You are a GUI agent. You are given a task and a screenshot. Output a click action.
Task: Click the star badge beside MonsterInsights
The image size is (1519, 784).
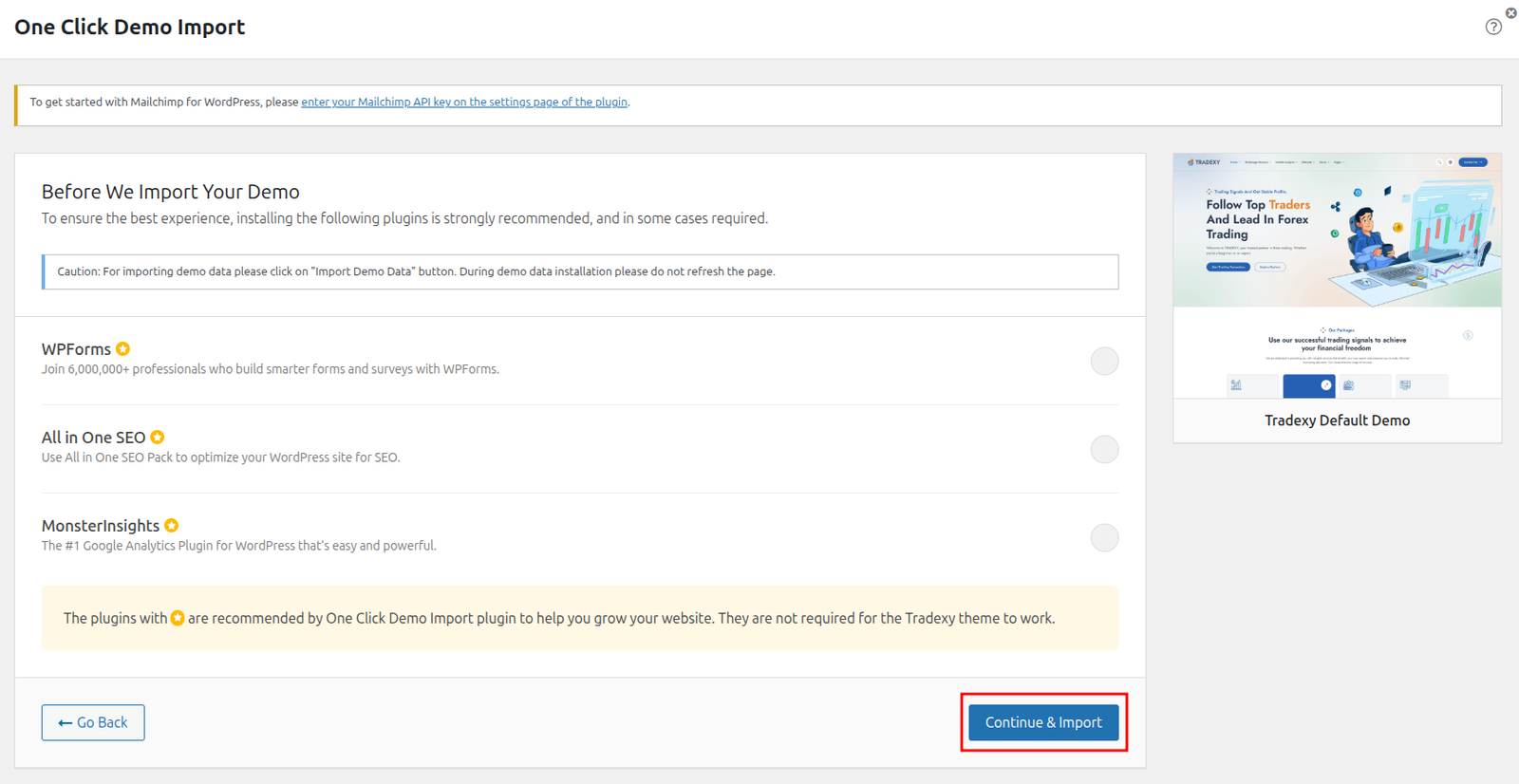pos(172,526)
